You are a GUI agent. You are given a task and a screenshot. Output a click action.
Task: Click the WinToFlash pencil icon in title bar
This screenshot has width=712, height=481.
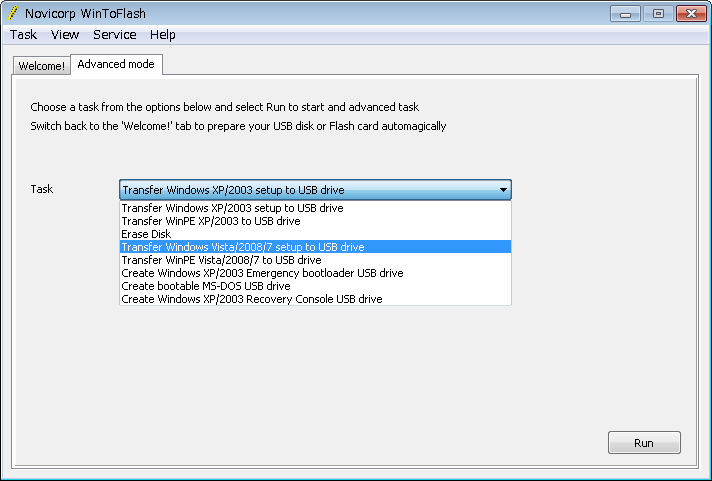13,13
